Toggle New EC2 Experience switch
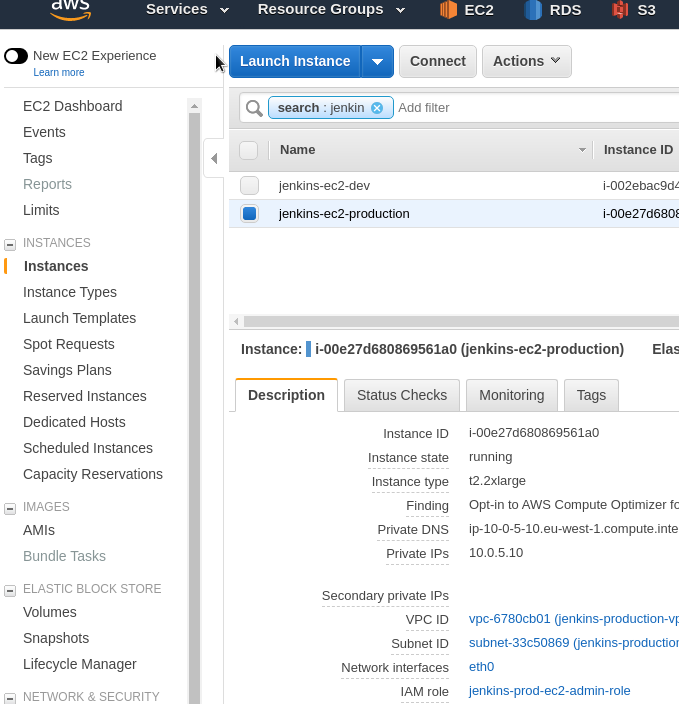Viewport: 679px width, 704px height. tap(16, 56)
